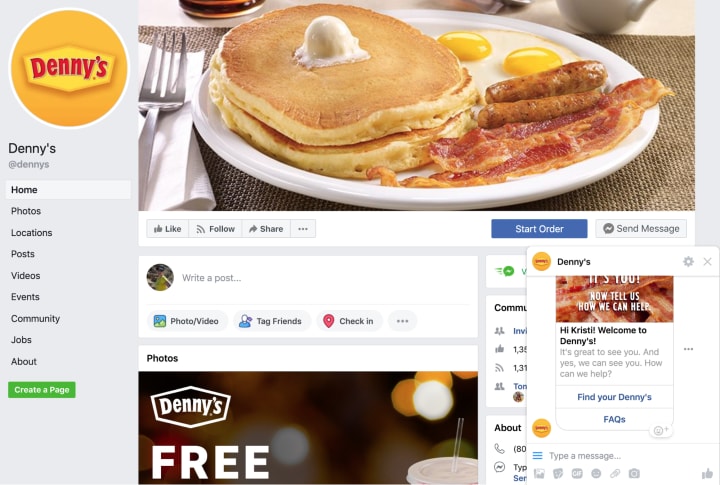This screenshot has height=485, width=720.
Task: Open the sticker picker in chat
Action: coord(558,473)
